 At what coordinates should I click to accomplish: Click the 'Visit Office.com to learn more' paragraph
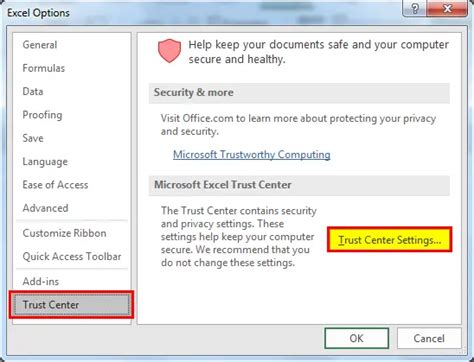[x=298, y=125]
